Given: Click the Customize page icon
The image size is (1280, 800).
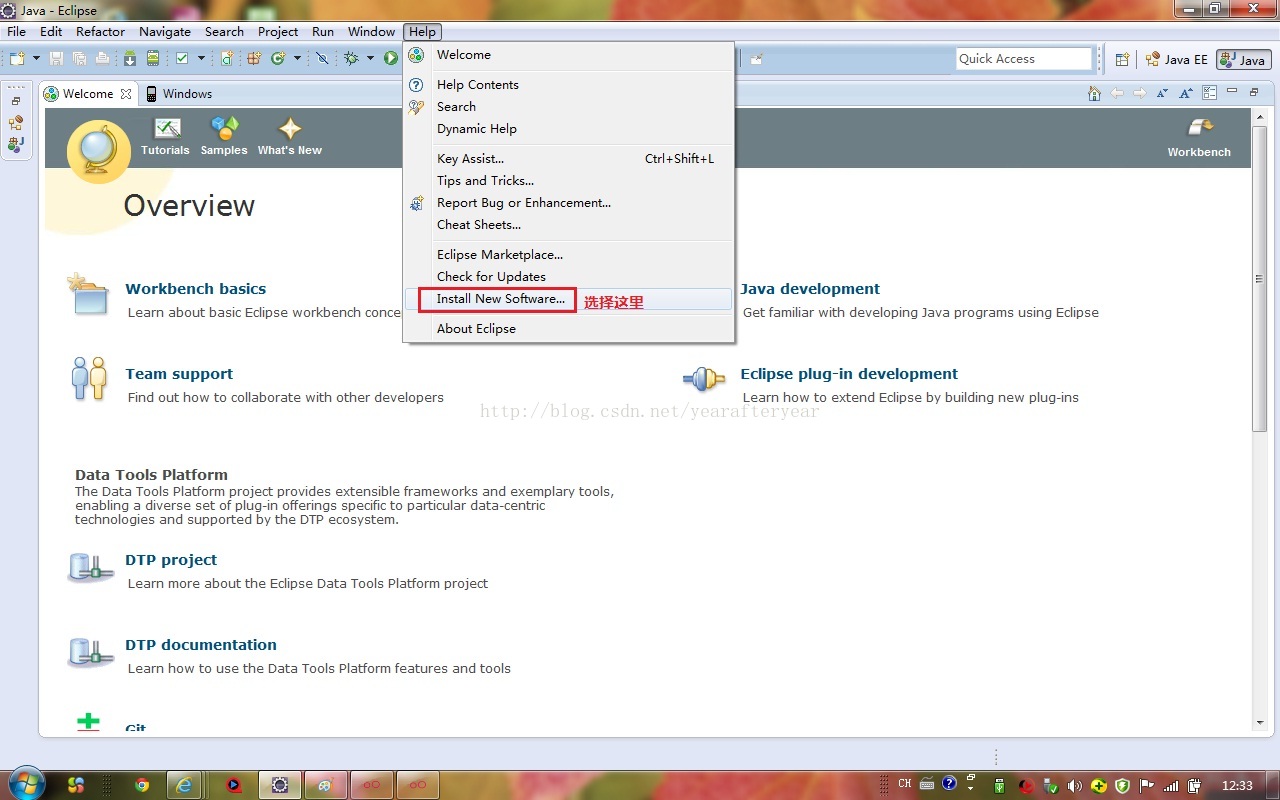Looking at the screenshot, I should [1209, 93].
